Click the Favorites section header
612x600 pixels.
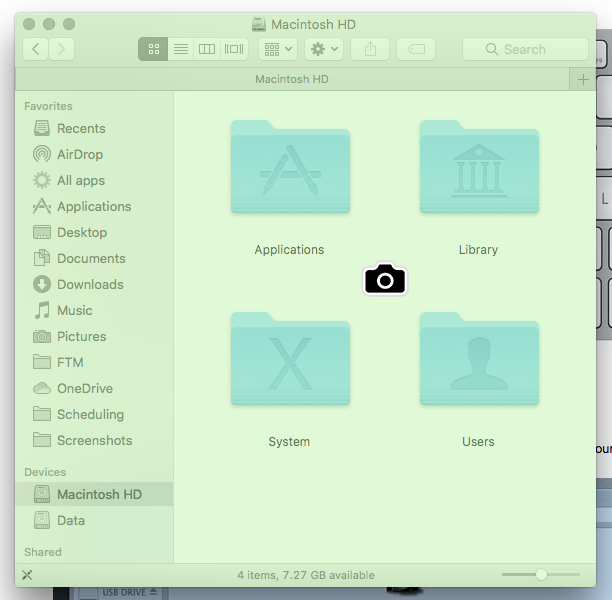48,106
